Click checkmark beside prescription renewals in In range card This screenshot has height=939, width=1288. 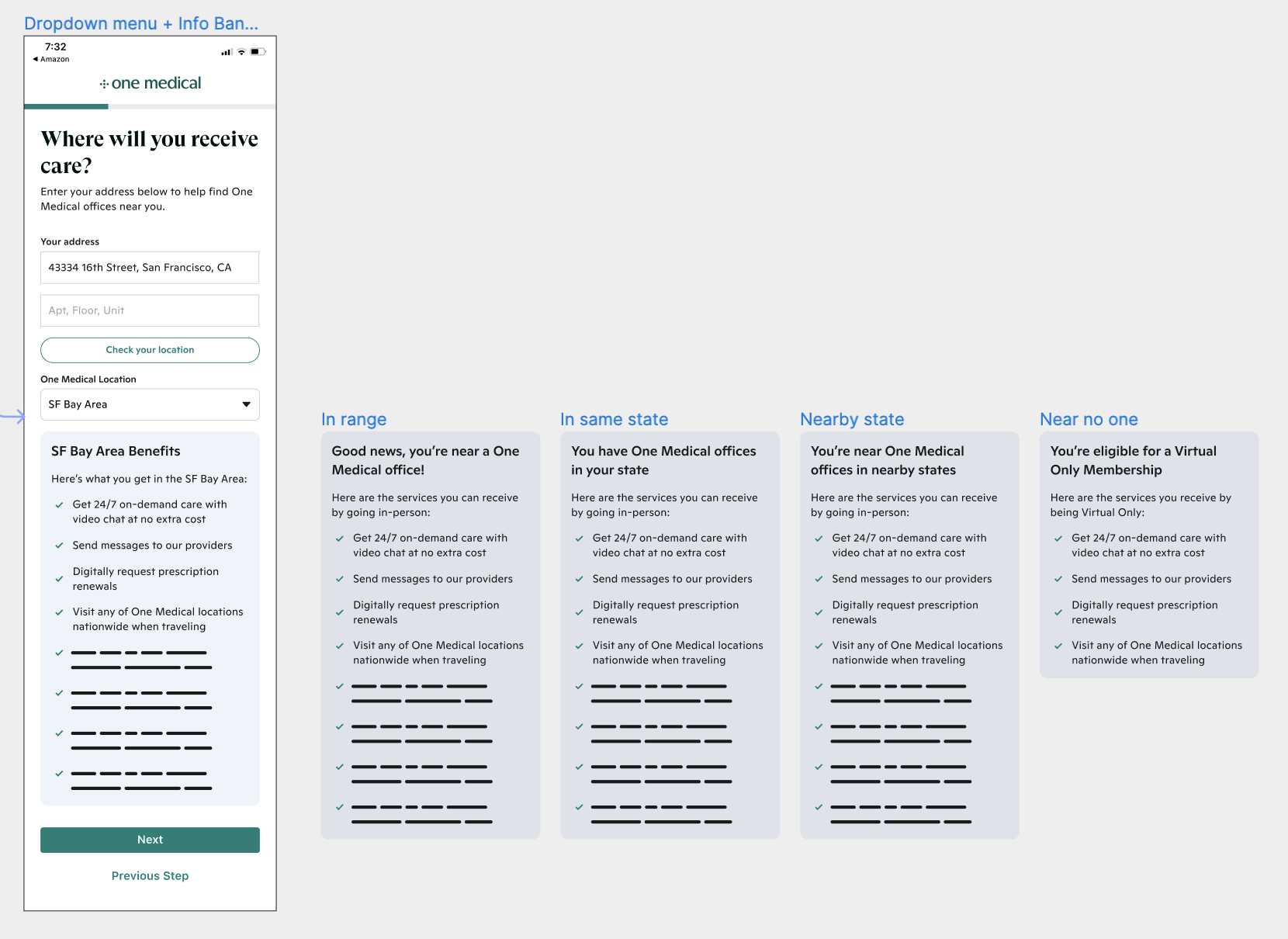point(339,612)
